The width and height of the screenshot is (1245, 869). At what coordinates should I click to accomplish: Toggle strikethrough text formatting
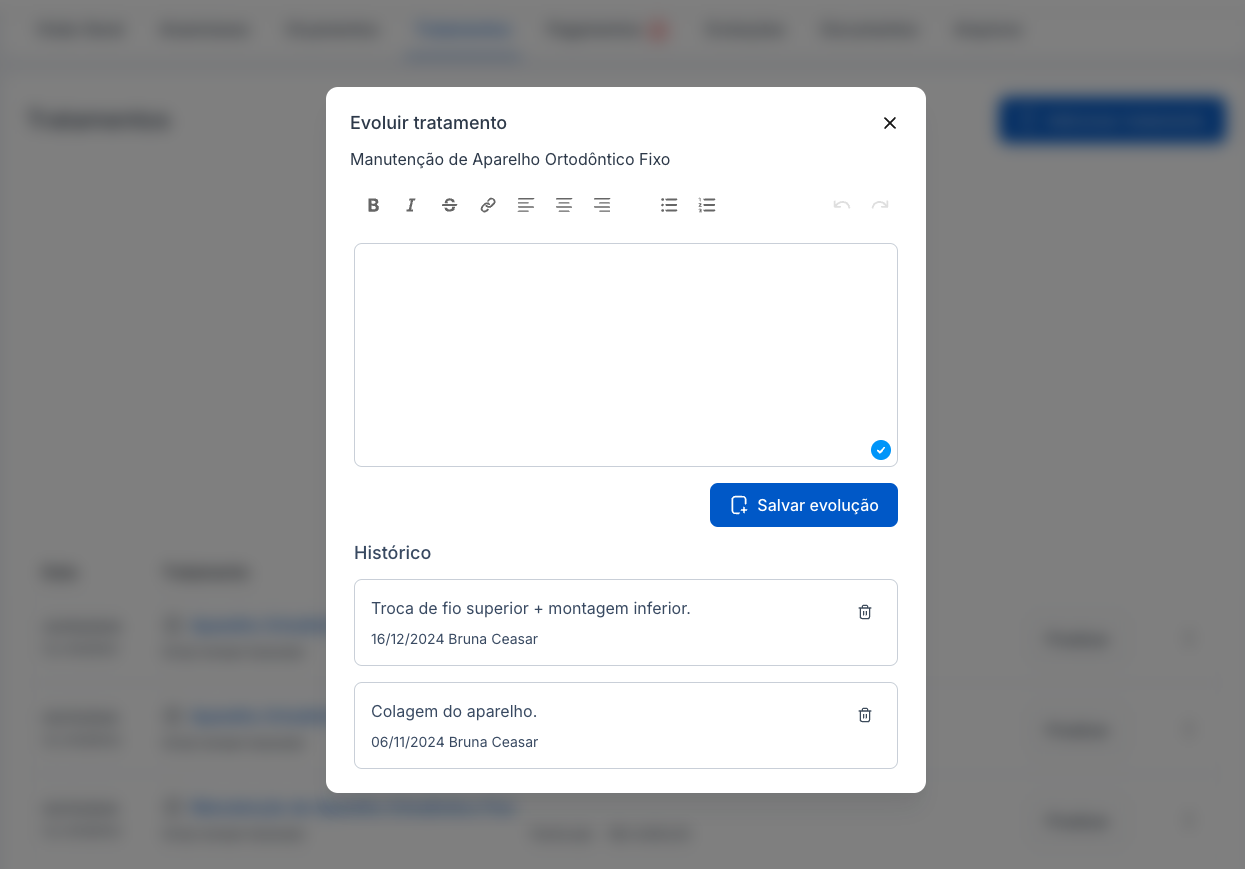(450, 205)
